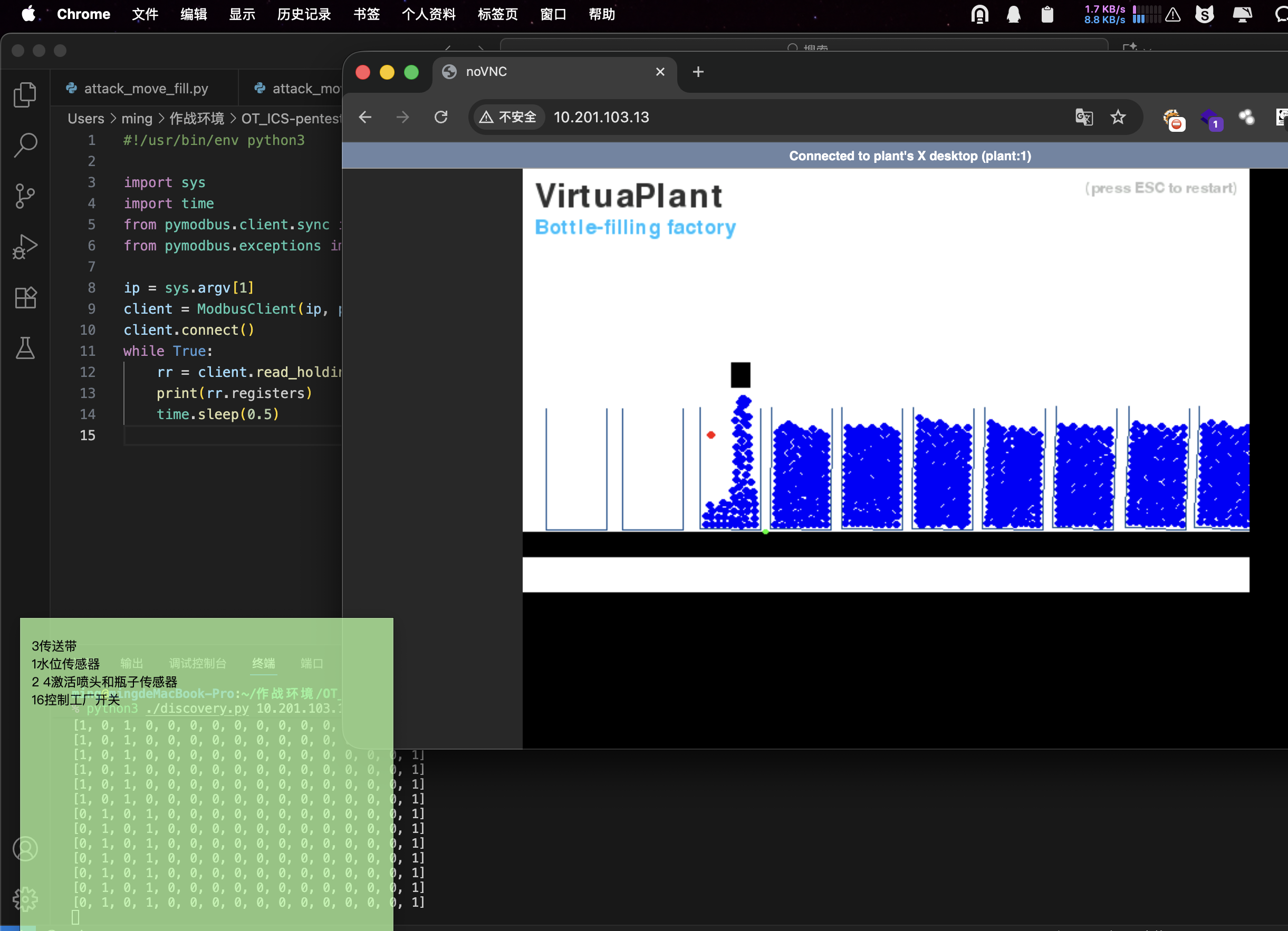Switch to the 端口 panel tab
The image size is (1288, 931).
click(x=312, y=663)
